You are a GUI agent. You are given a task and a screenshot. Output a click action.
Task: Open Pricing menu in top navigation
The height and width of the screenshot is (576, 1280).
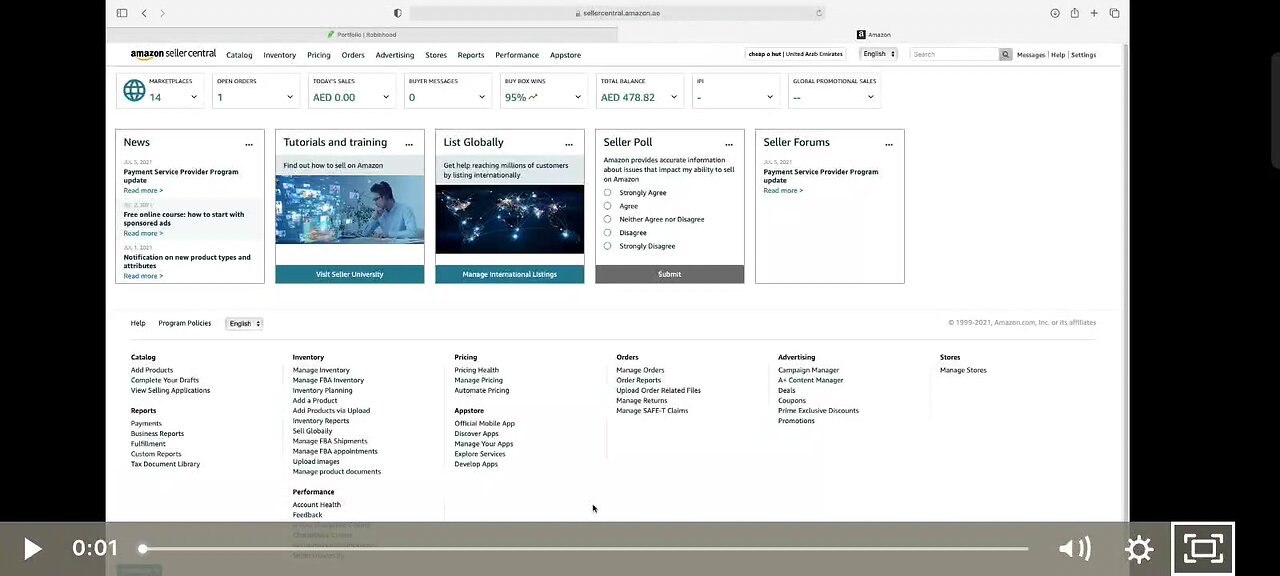click(x=319, y=55)
